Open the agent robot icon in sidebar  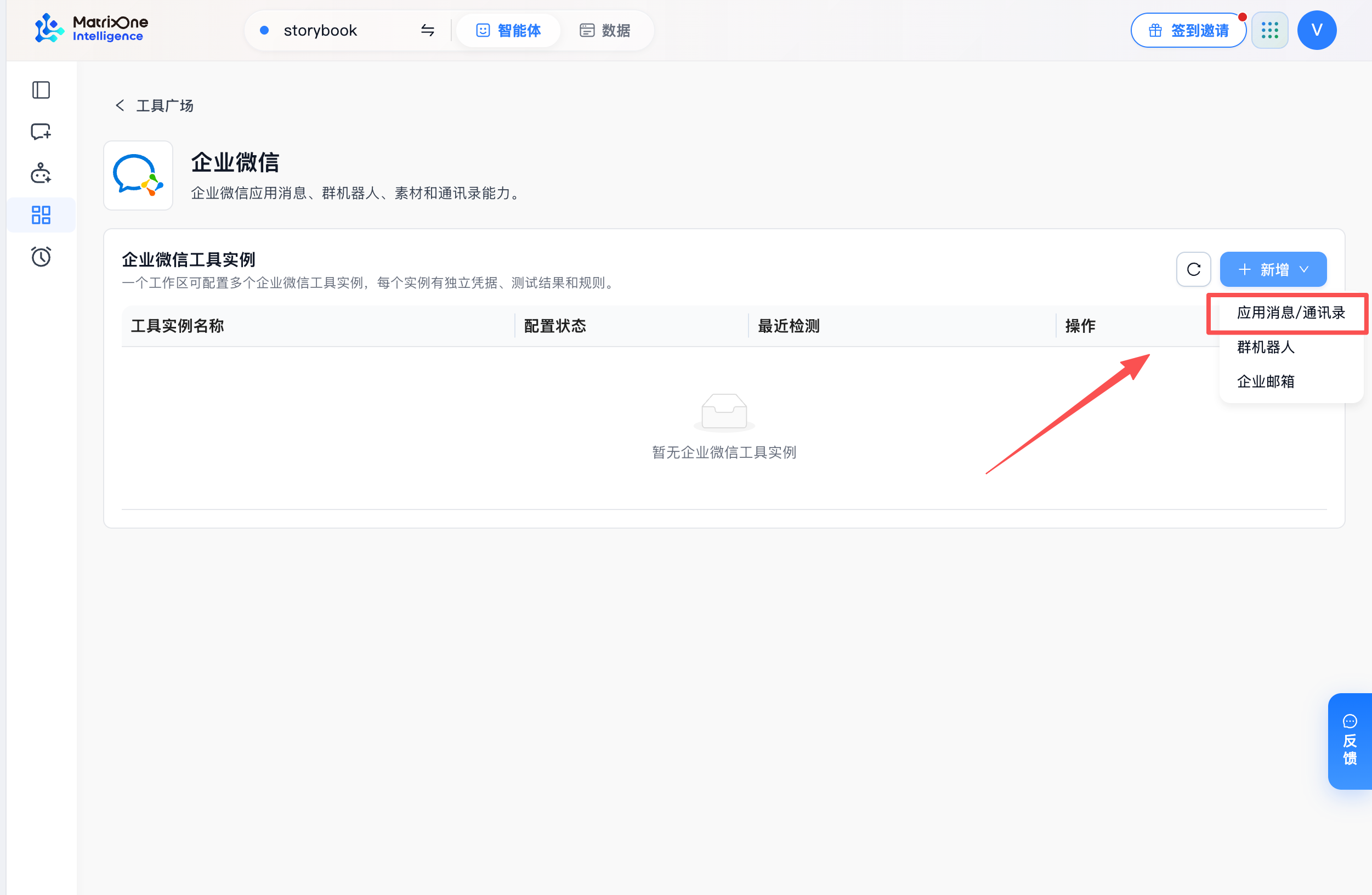pos(41,173)
